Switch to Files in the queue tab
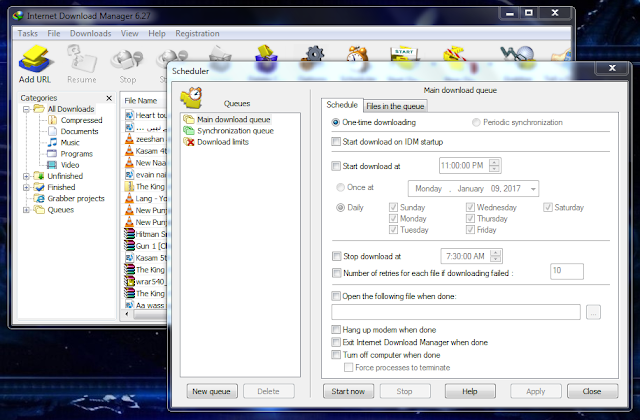This screenshot has height=420, width=640. pyautogui.click(x=395, y=106)
